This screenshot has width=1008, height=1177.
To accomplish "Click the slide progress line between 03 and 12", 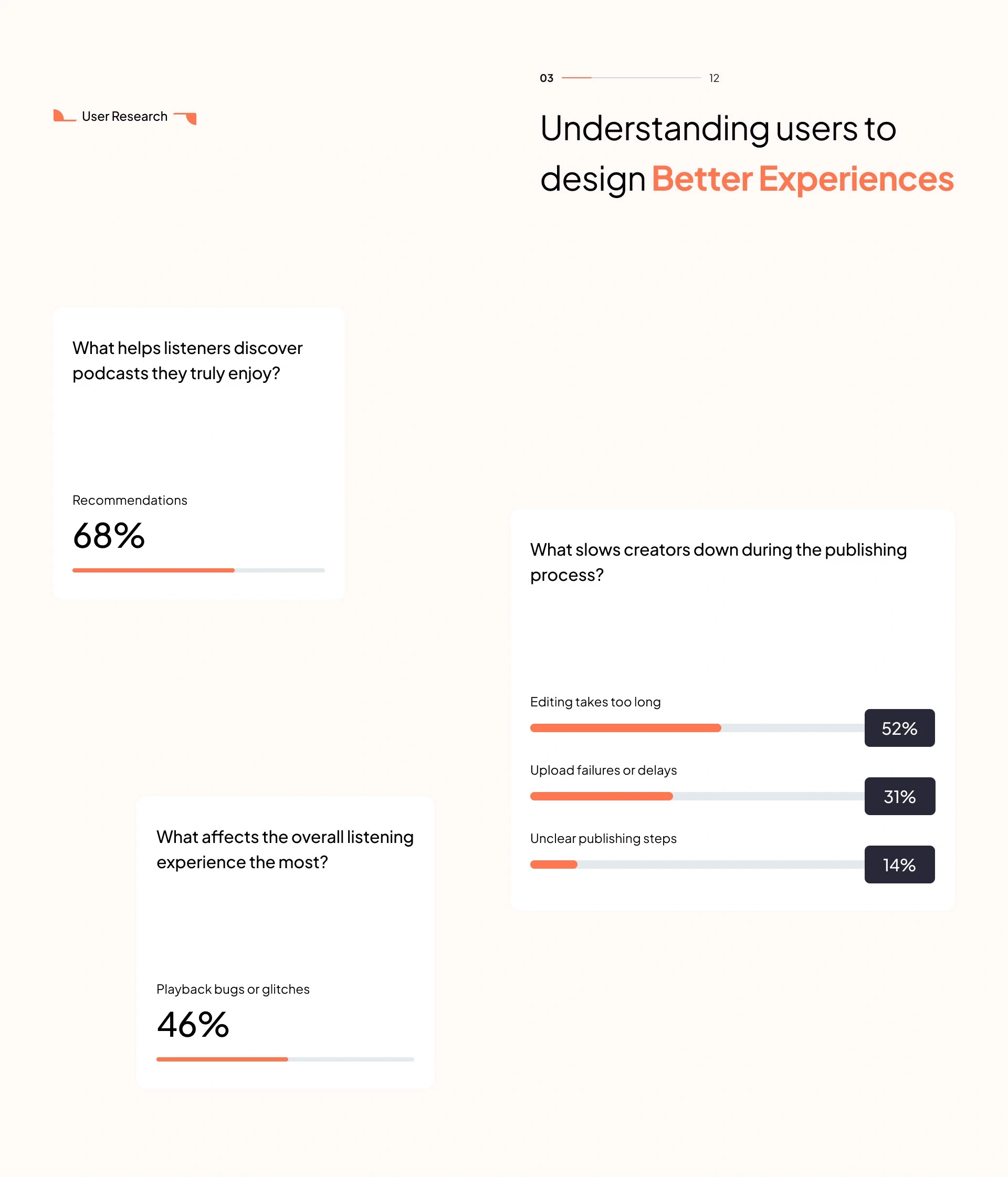I will tap(631, 78).
